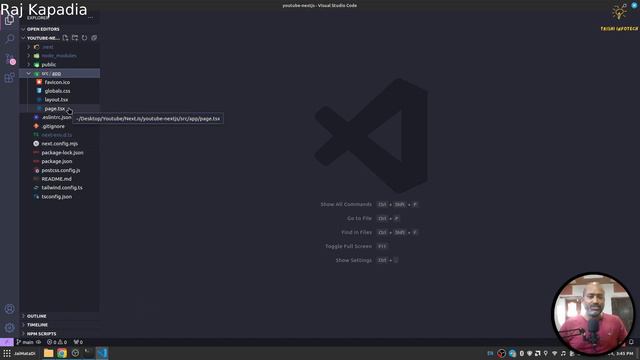Open the file manager from the taskbar

(49, 353)
